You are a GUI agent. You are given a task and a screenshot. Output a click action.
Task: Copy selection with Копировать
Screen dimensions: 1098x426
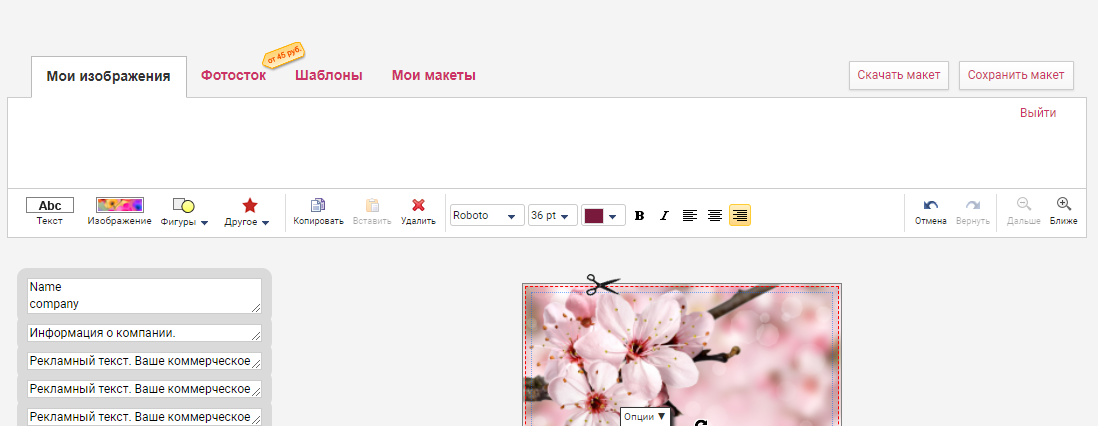pos(319,212)
